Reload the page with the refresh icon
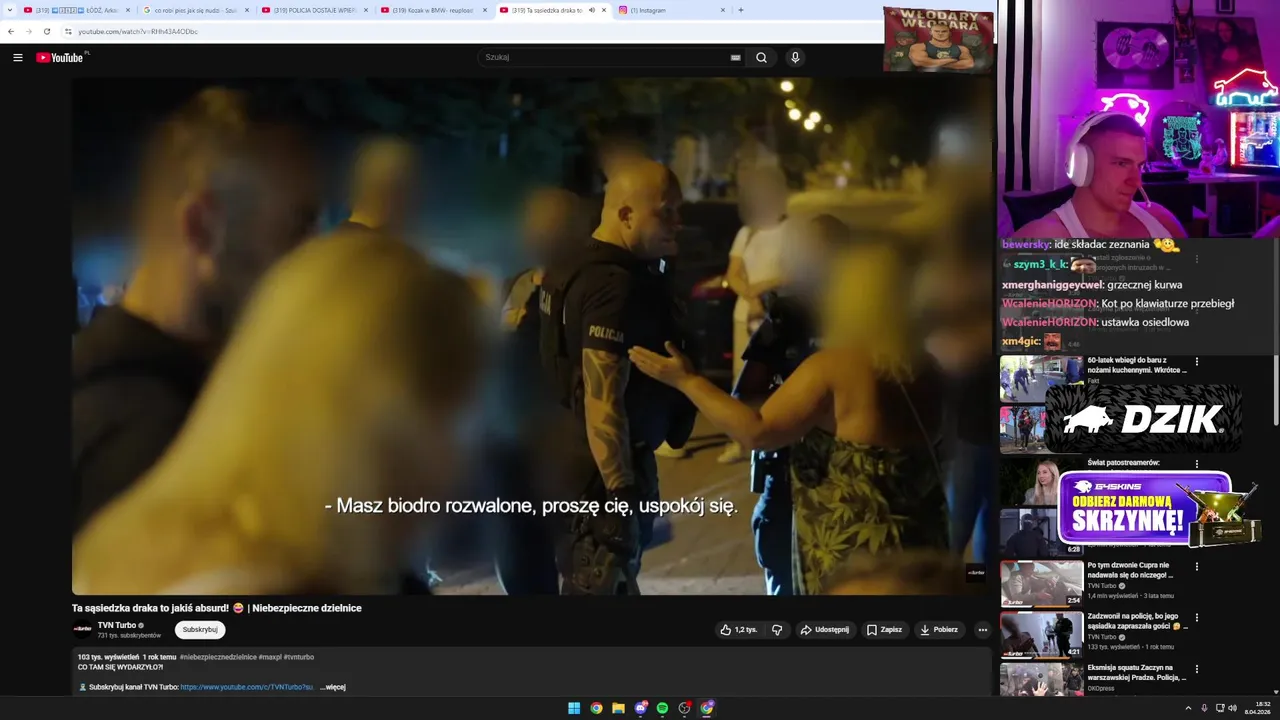This screenshot has width=1280, height=720. [46, 31]
